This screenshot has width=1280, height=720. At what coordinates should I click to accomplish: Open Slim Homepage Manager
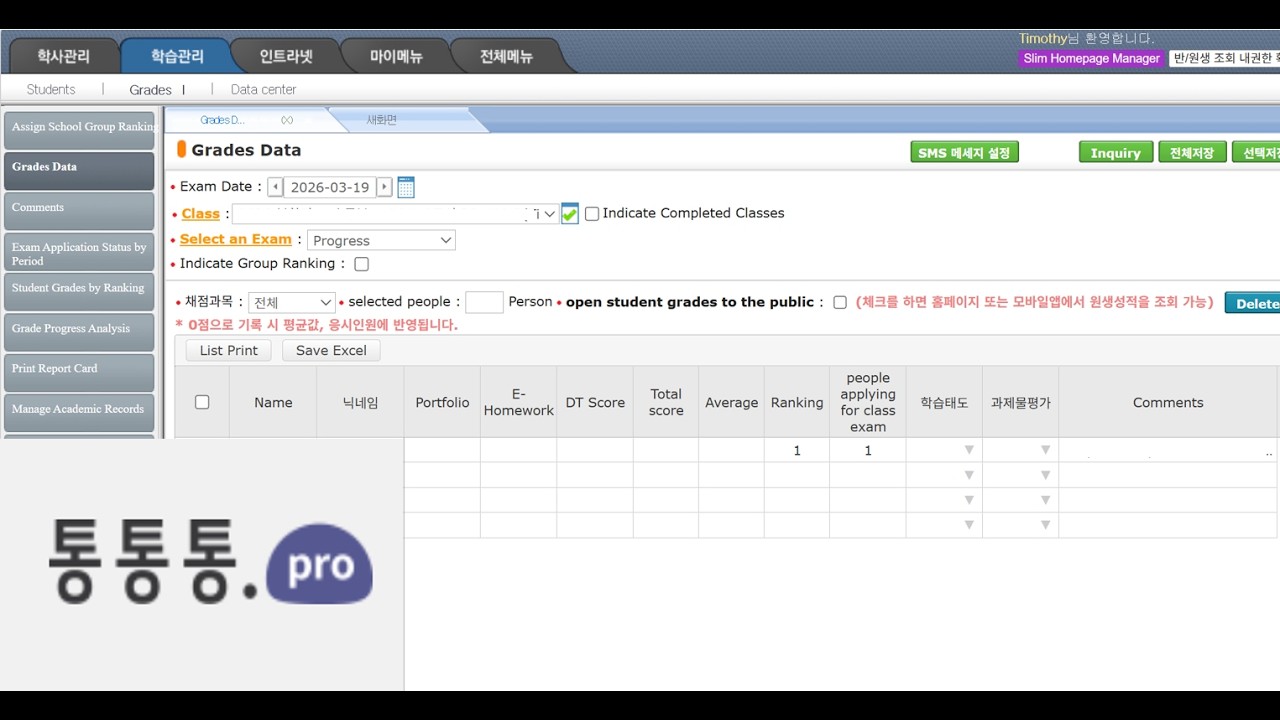(1091, 58)
